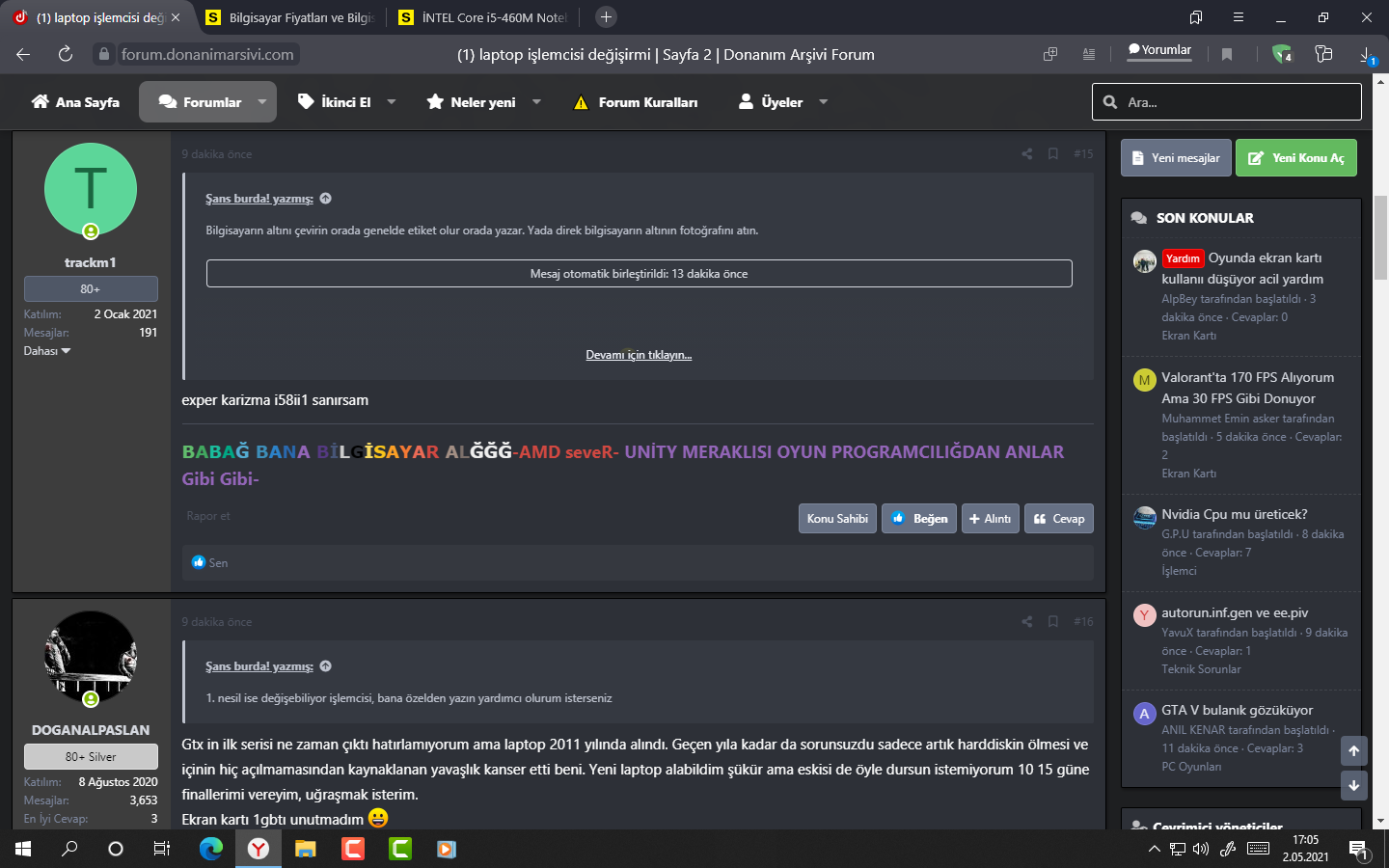Click the page vertical scrollbar
Viewport: 1389px width, 868px height.
click(x=1380, y=237)
